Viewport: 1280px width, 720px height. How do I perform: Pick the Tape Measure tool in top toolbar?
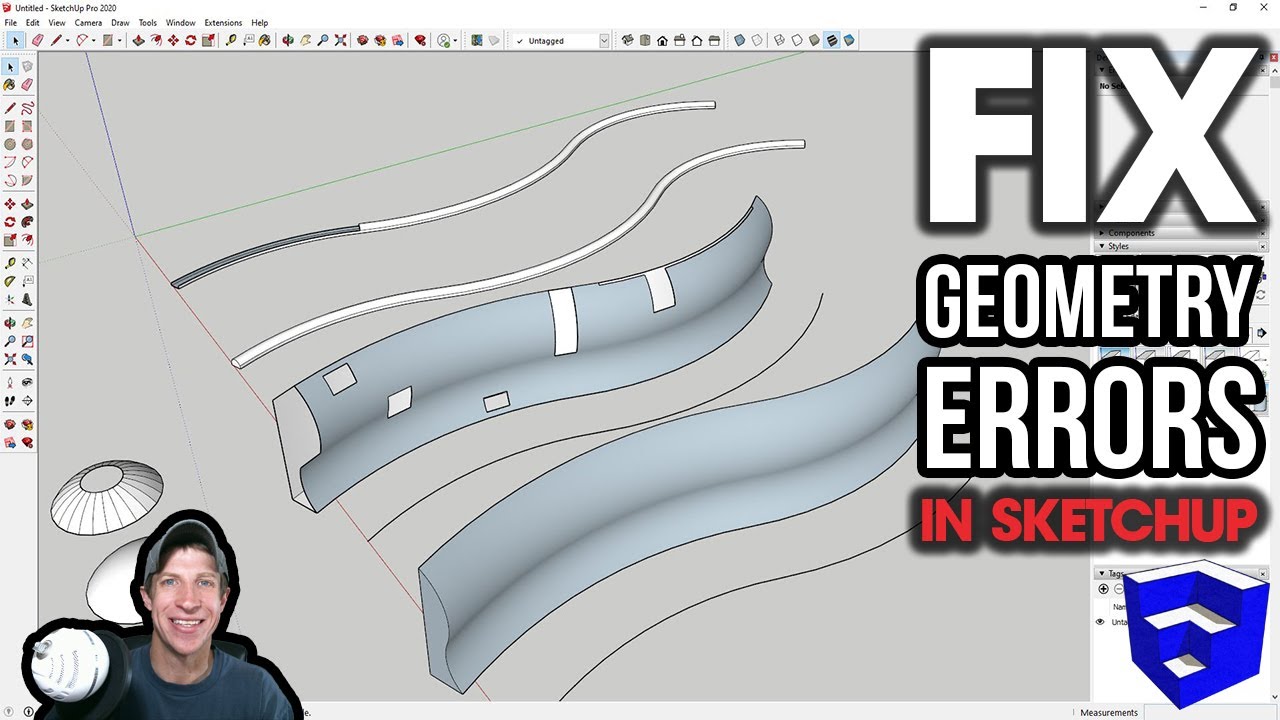[x=231, y=40]
